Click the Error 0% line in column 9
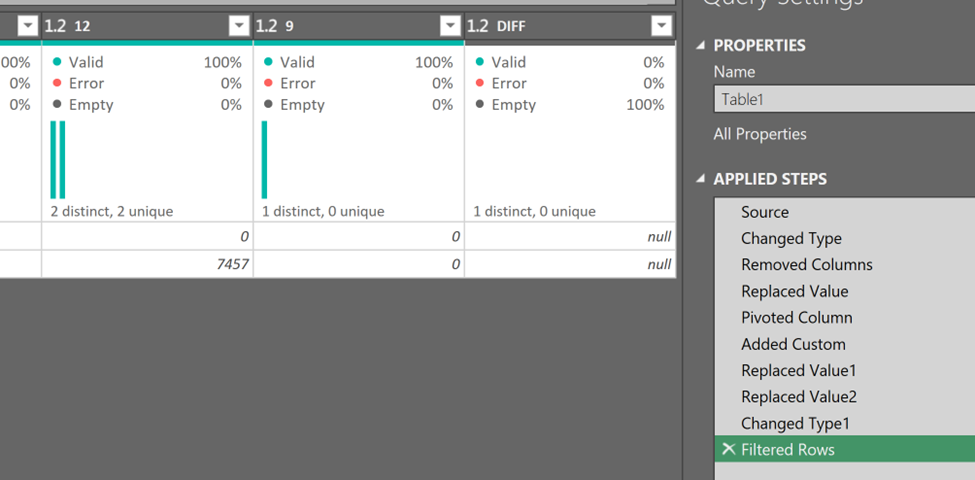The image size is (975, 480). click(359, 83)
